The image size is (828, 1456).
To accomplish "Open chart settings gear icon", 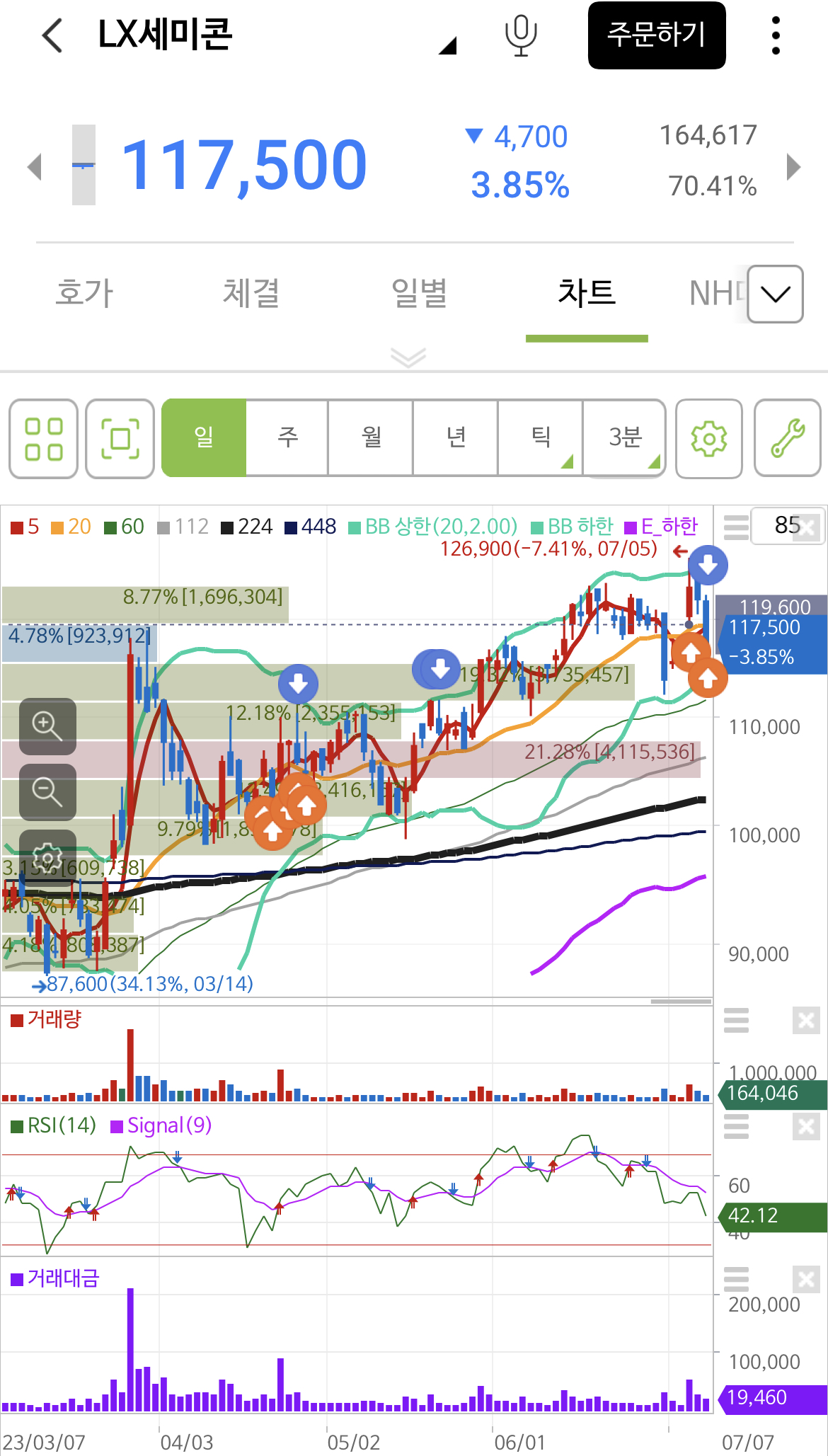I will (x=709, y=439).
